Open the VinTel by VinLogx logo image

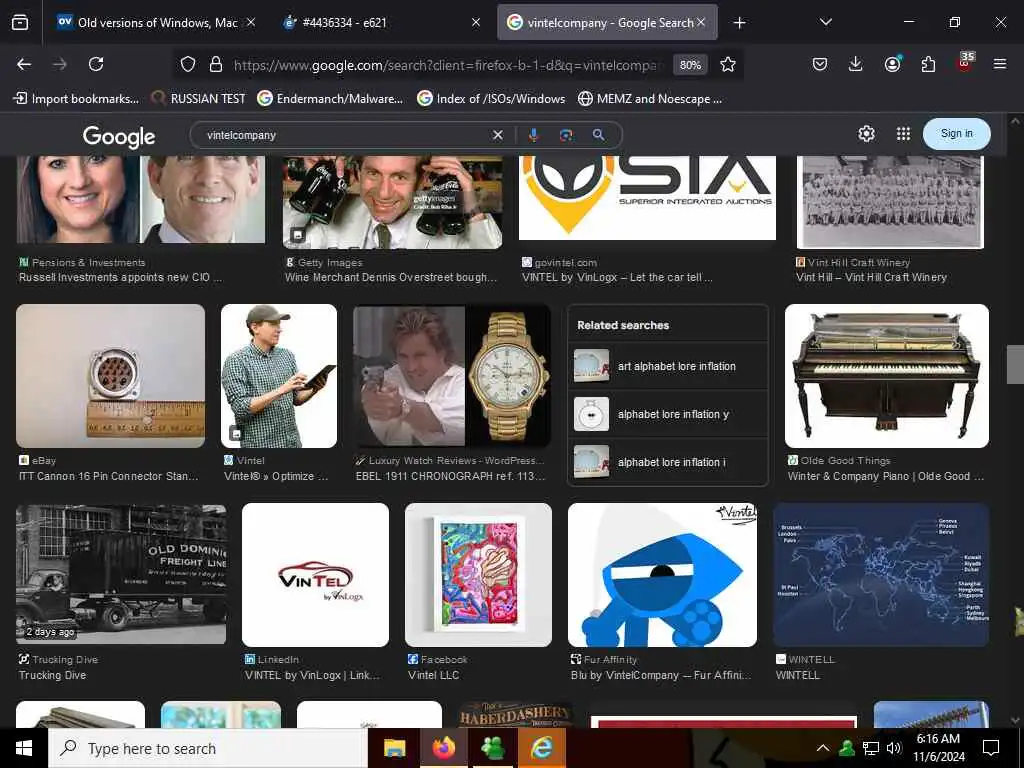315,575
